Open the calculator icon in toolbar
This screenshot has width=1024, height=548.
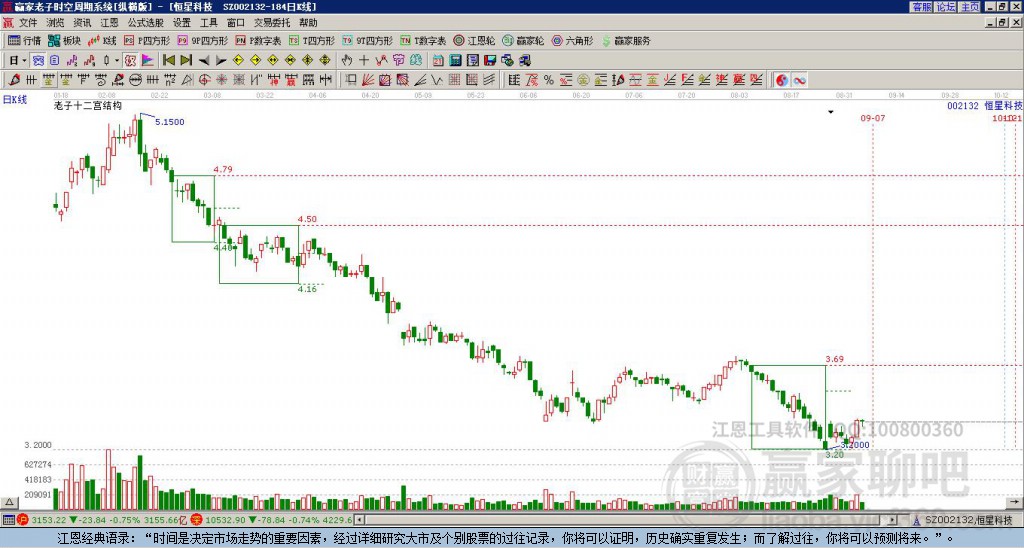click(x=455, y=60)
